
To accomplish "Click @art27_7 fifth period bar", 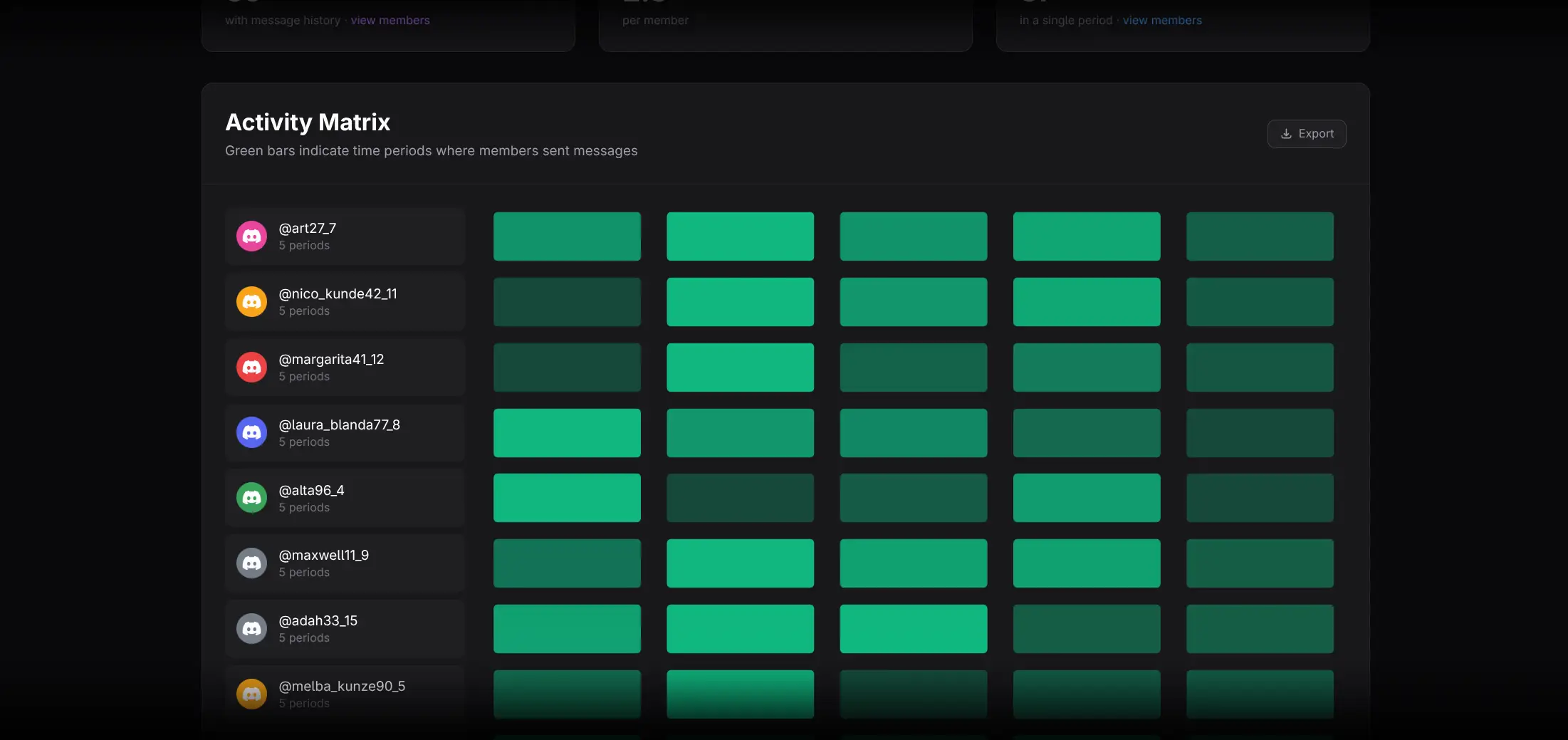I will pos(1260,236).
